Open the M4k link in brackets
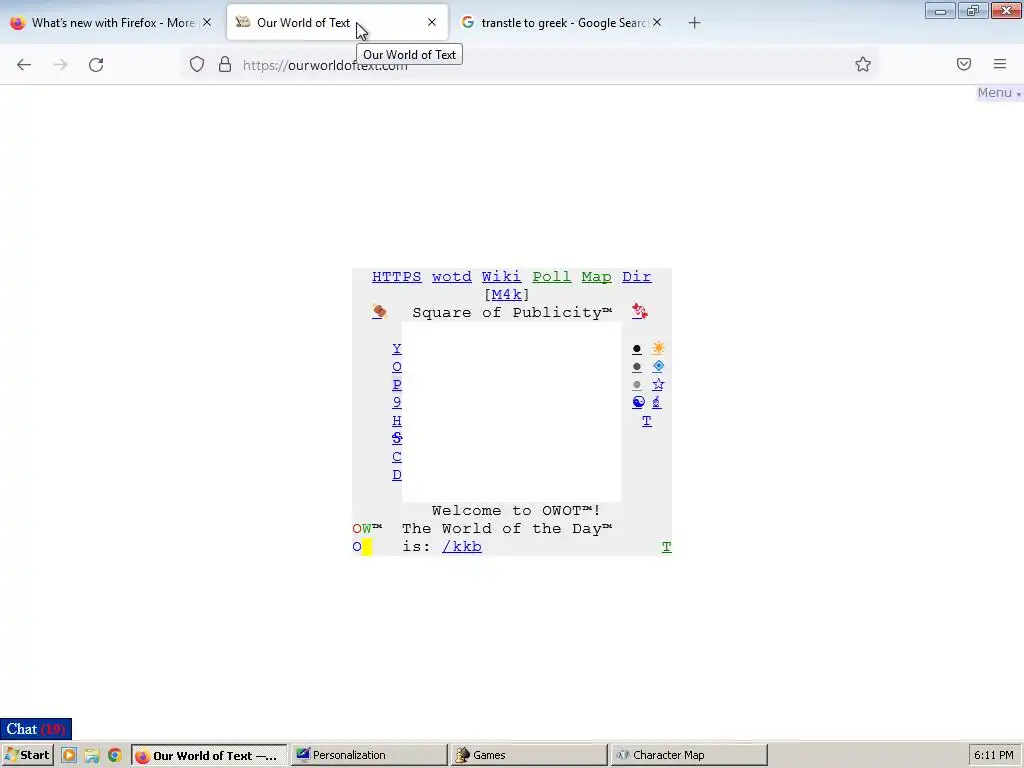 (506, 295)
